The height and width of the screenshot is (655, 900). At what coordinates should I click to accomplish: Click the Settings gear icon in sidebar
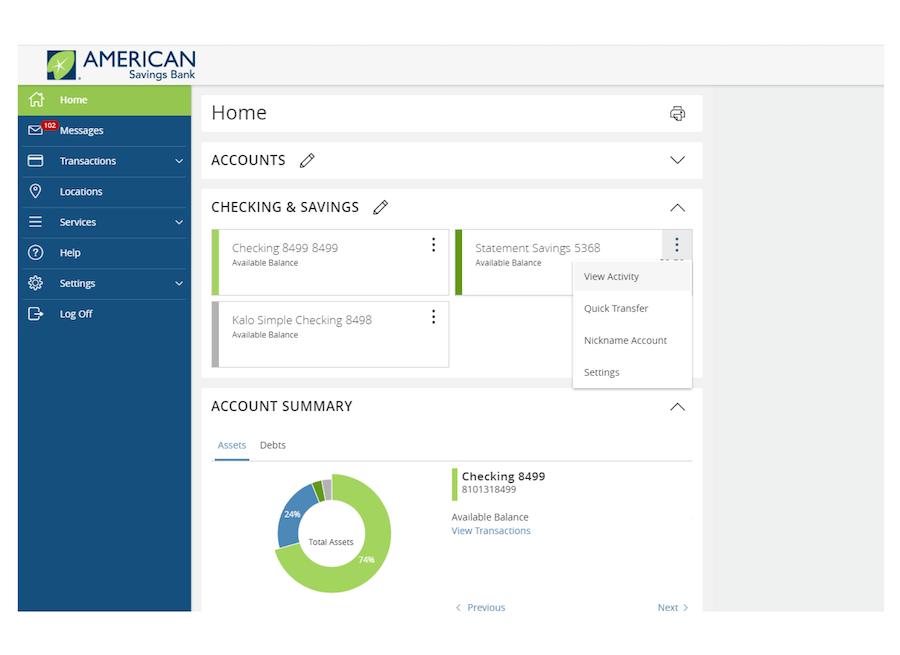pos(35,283)
